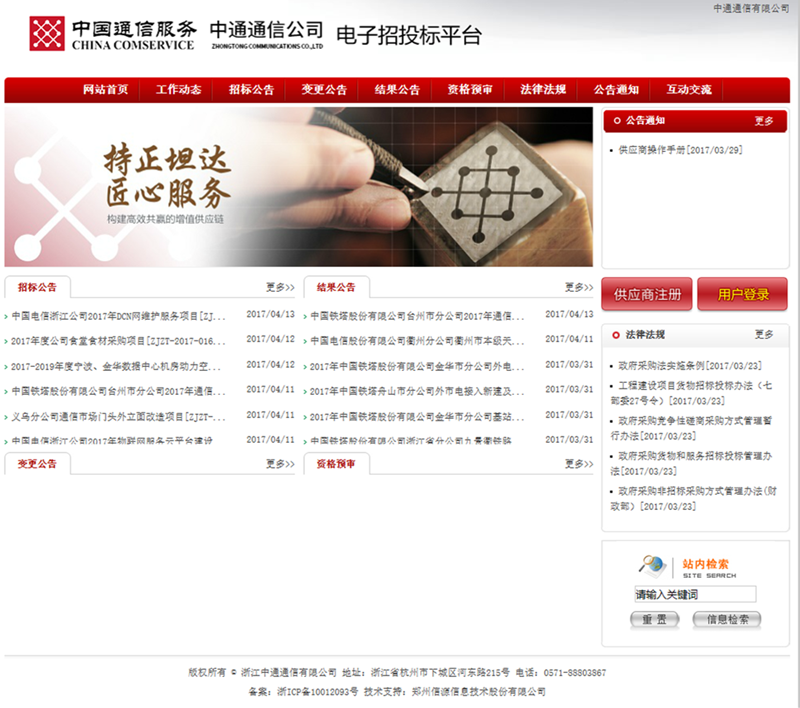Screen dimensions: 800x708
Task: Switch to the 资格预审 tab
Action: [336, 464]
